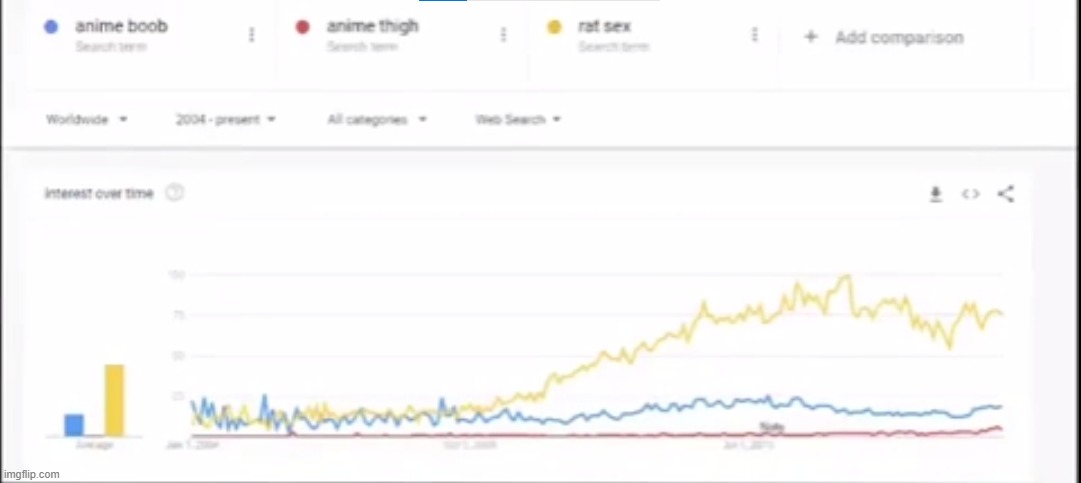Open the Web Search type dropdown
The width and height of the screenshot is (1081, 483).
(518, 119)
